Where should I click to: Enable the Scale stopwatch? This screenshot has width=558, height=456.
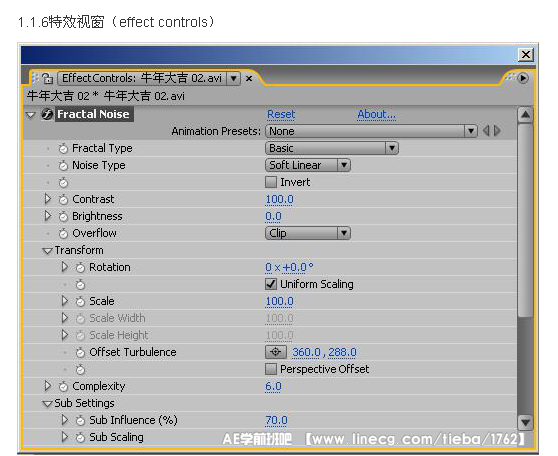pyautogui.click(x=80, y=302)
